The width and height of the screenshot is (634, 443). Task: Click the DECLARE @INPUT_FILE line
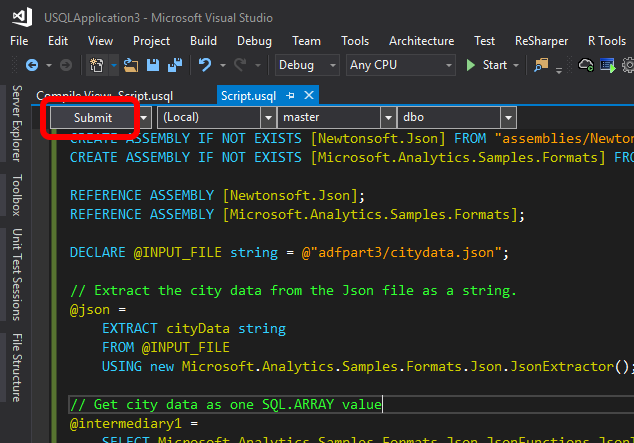coord(289,253)
